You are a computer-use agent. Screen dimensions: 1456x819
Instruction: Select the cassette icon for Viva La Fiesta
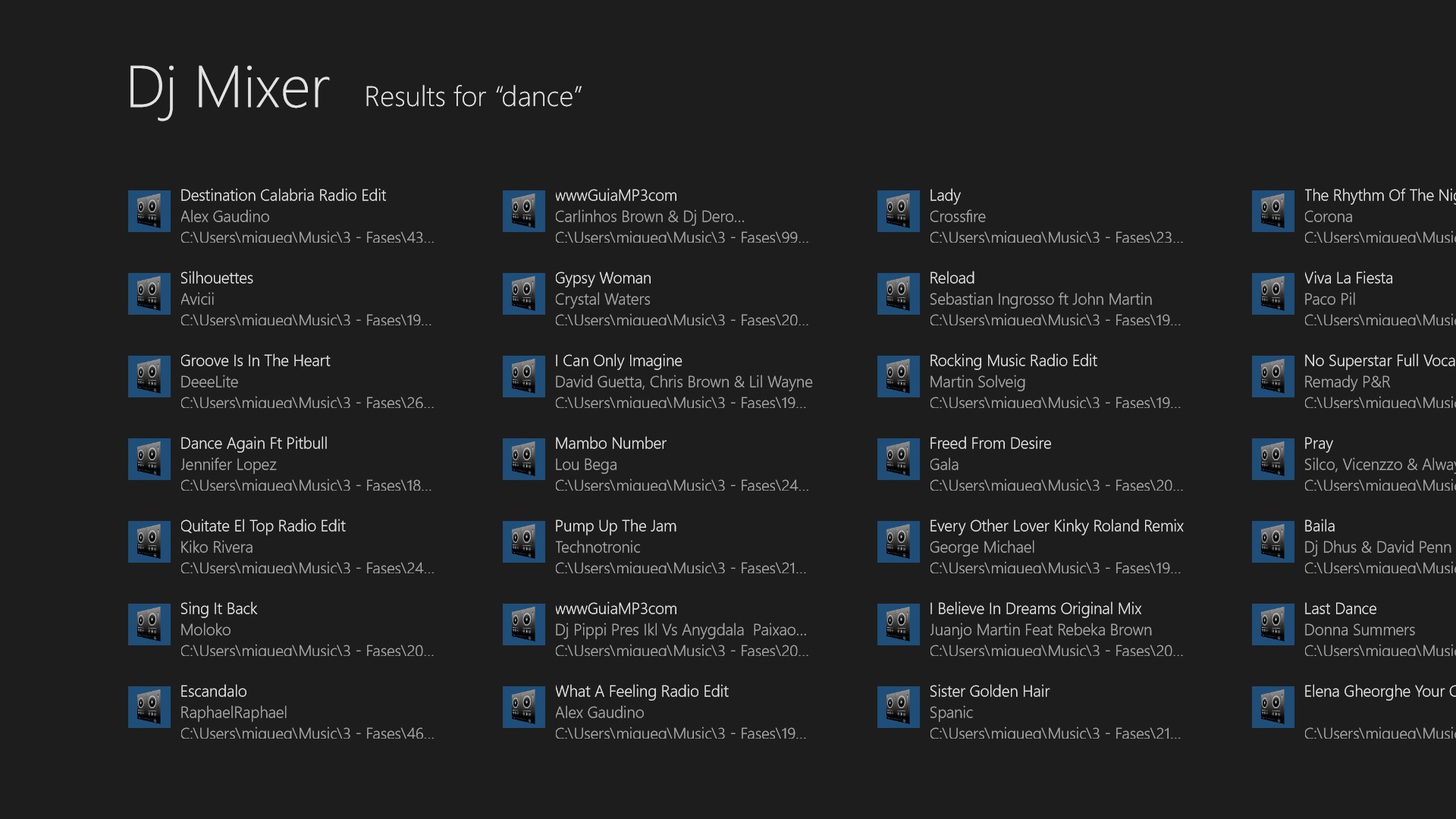(1272, 293)
